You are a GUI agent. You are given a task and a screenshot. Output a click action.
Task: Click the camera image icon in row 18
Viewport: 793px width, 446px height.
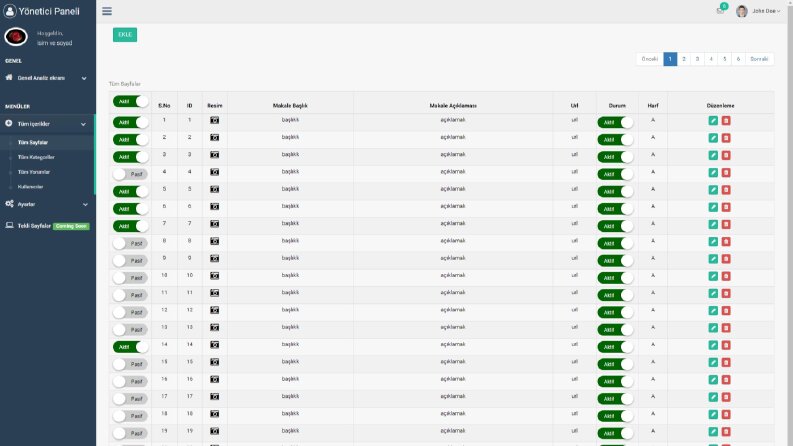pyautogui.click(x=214, y=414)
